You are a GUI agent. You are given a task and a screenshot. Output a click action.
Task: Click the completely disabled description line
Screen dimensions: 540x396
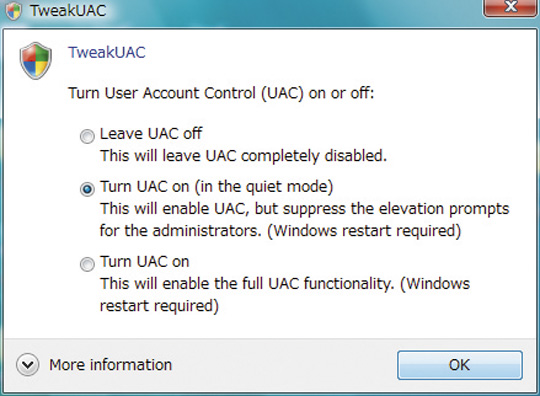coord(243,156)
